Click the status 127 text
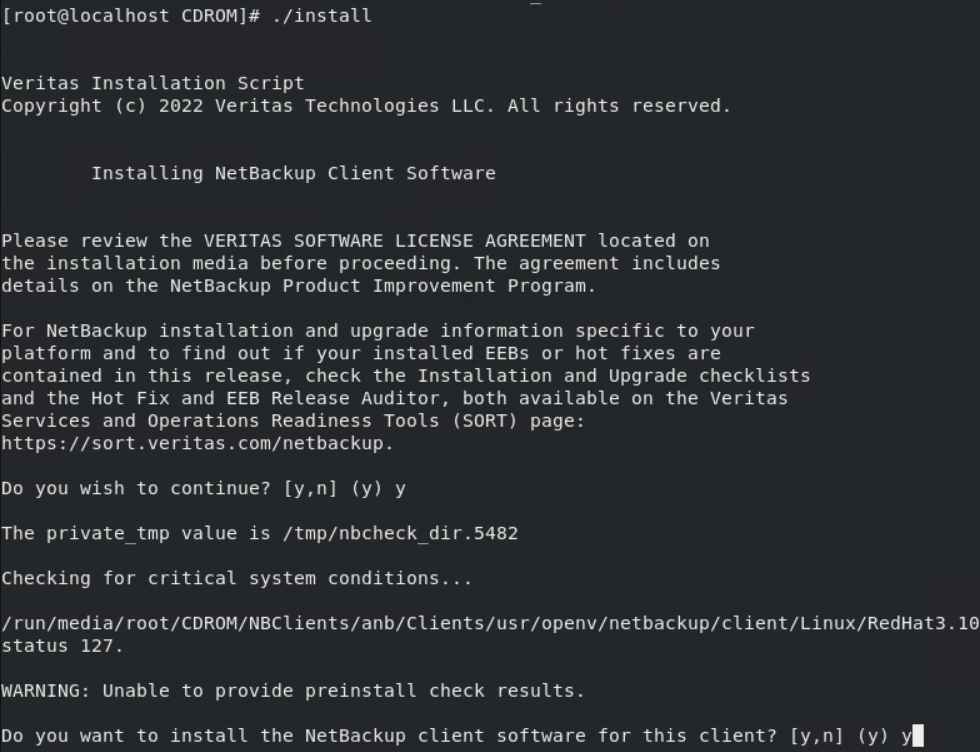The height and width of the screenshot is (752, 980). [x=62, y=646]
